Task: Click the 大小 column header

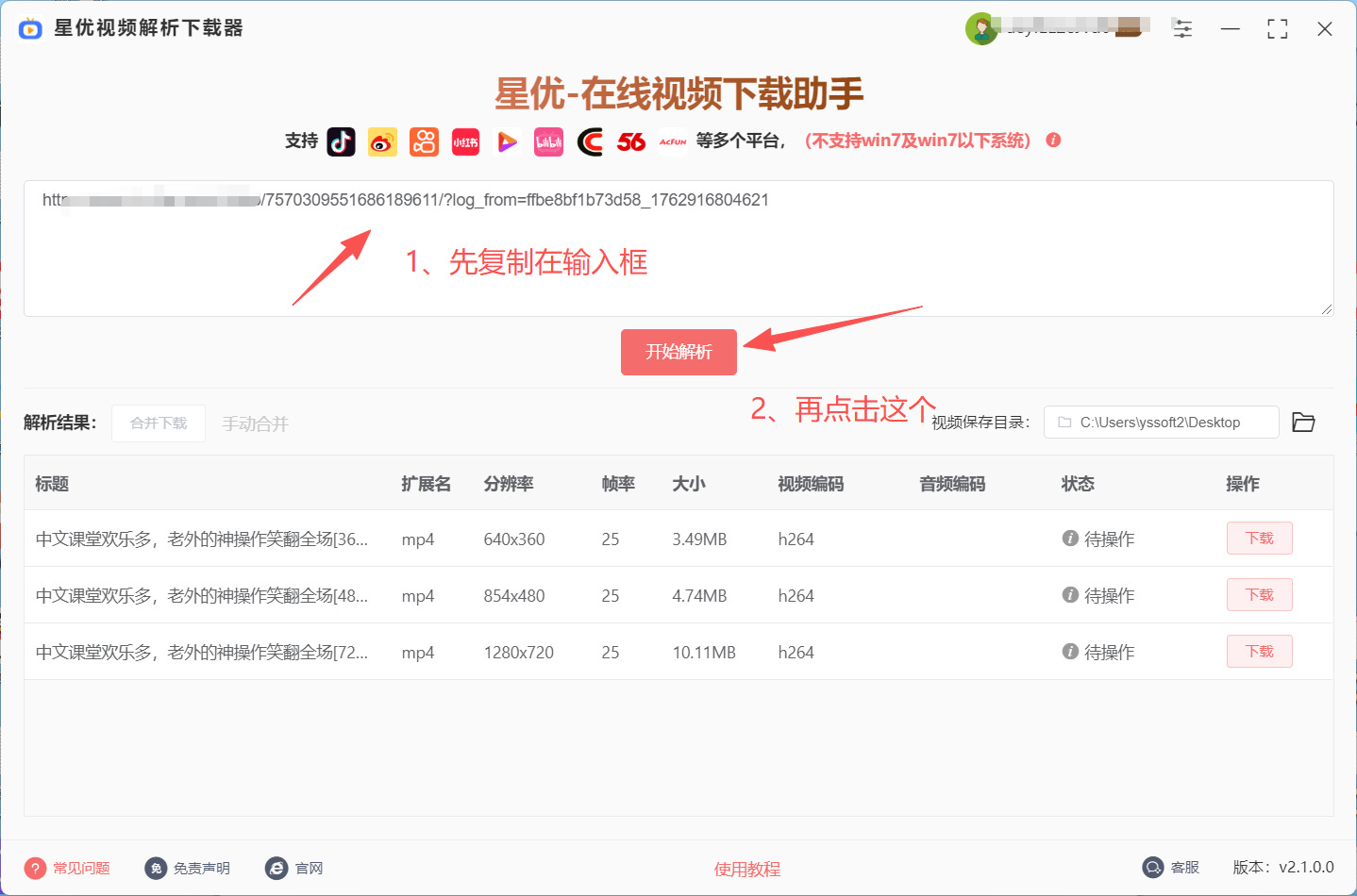Action: click(x=689, y=484)
